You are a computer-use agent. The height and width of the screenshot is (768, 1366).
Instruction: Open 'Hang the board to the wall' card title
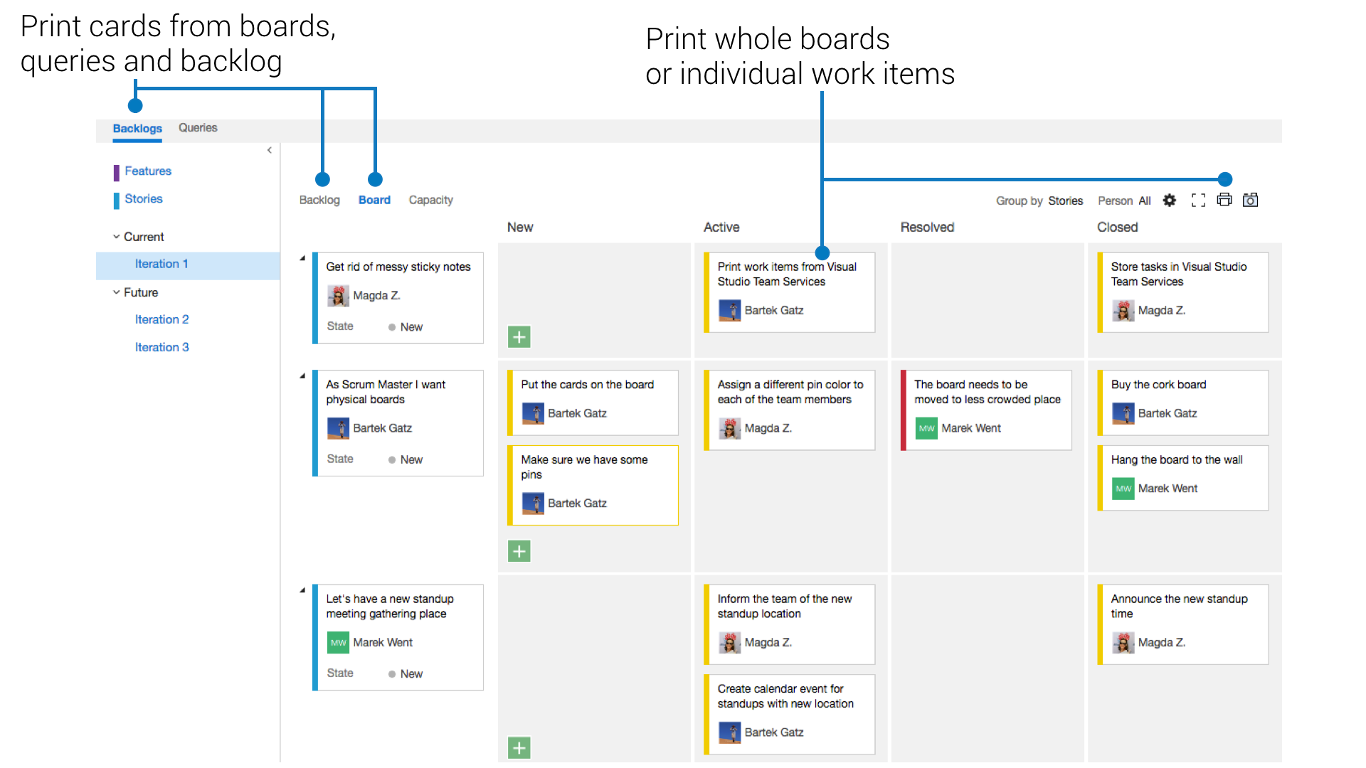pos(1176,460)
